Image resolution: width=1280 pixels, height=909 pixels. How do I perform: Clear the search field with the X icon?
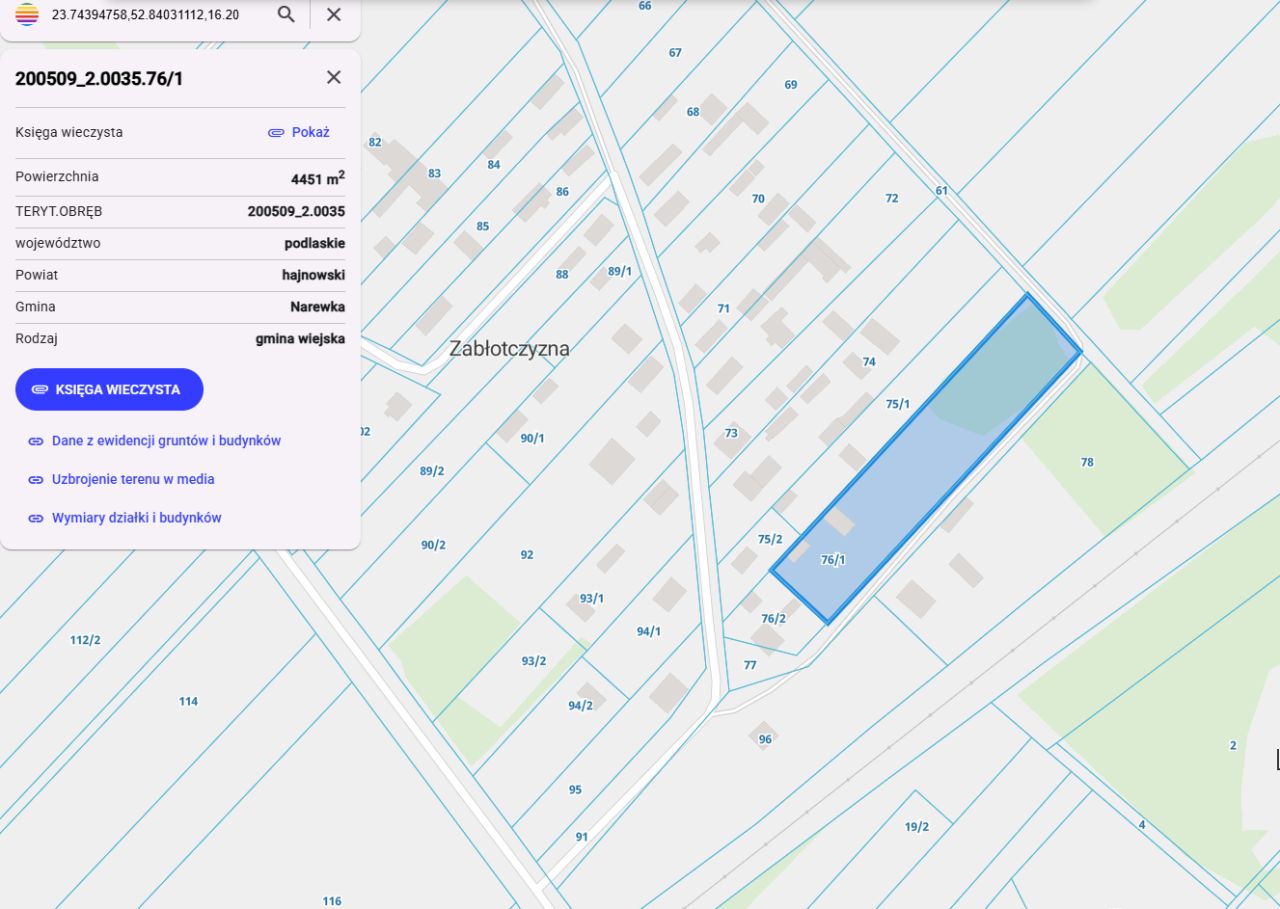coord(334,14)
